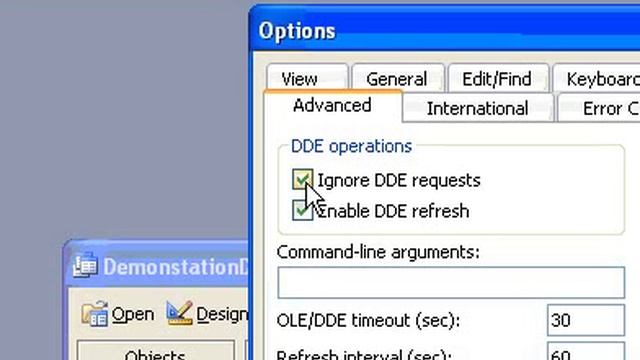Click the Command-line arguments input field
640x360 pixels.
(x=451, y=282)
